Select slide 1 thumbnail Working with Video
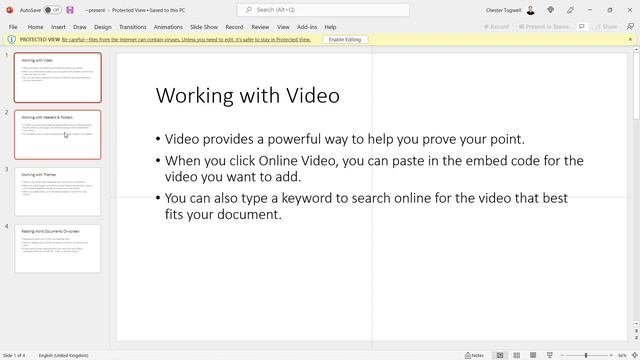The image size is (640, 360). coord(58,78)
